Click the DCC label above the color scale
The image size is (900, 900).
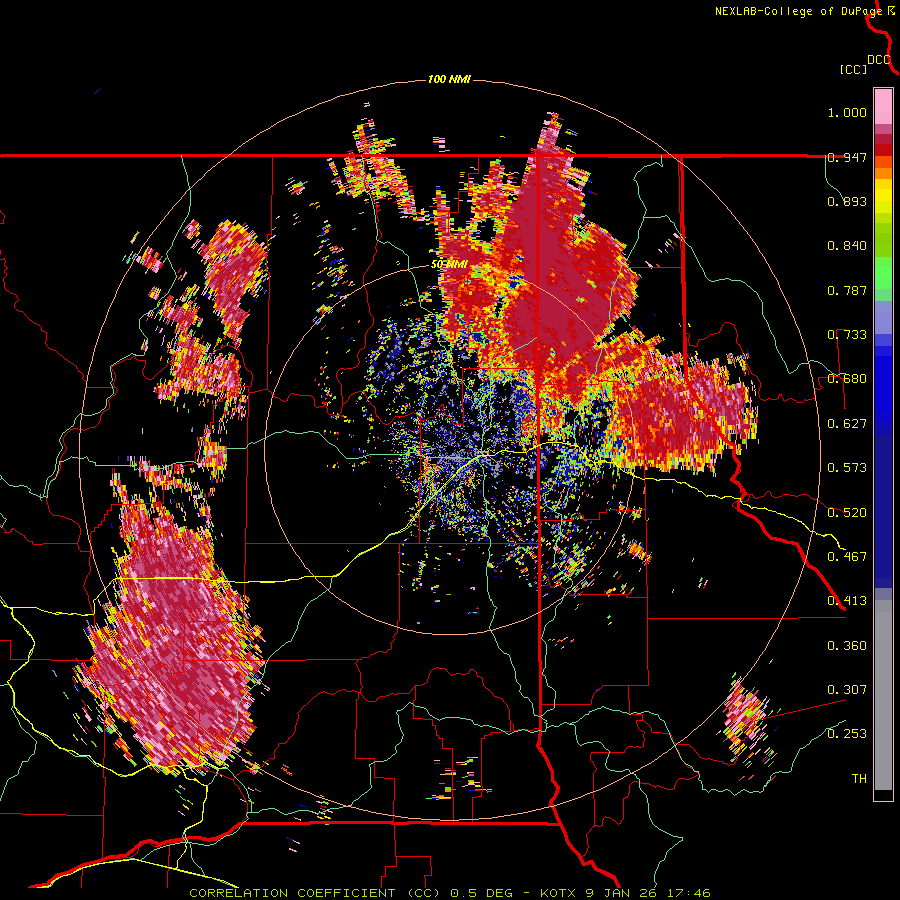pos(879,59)
